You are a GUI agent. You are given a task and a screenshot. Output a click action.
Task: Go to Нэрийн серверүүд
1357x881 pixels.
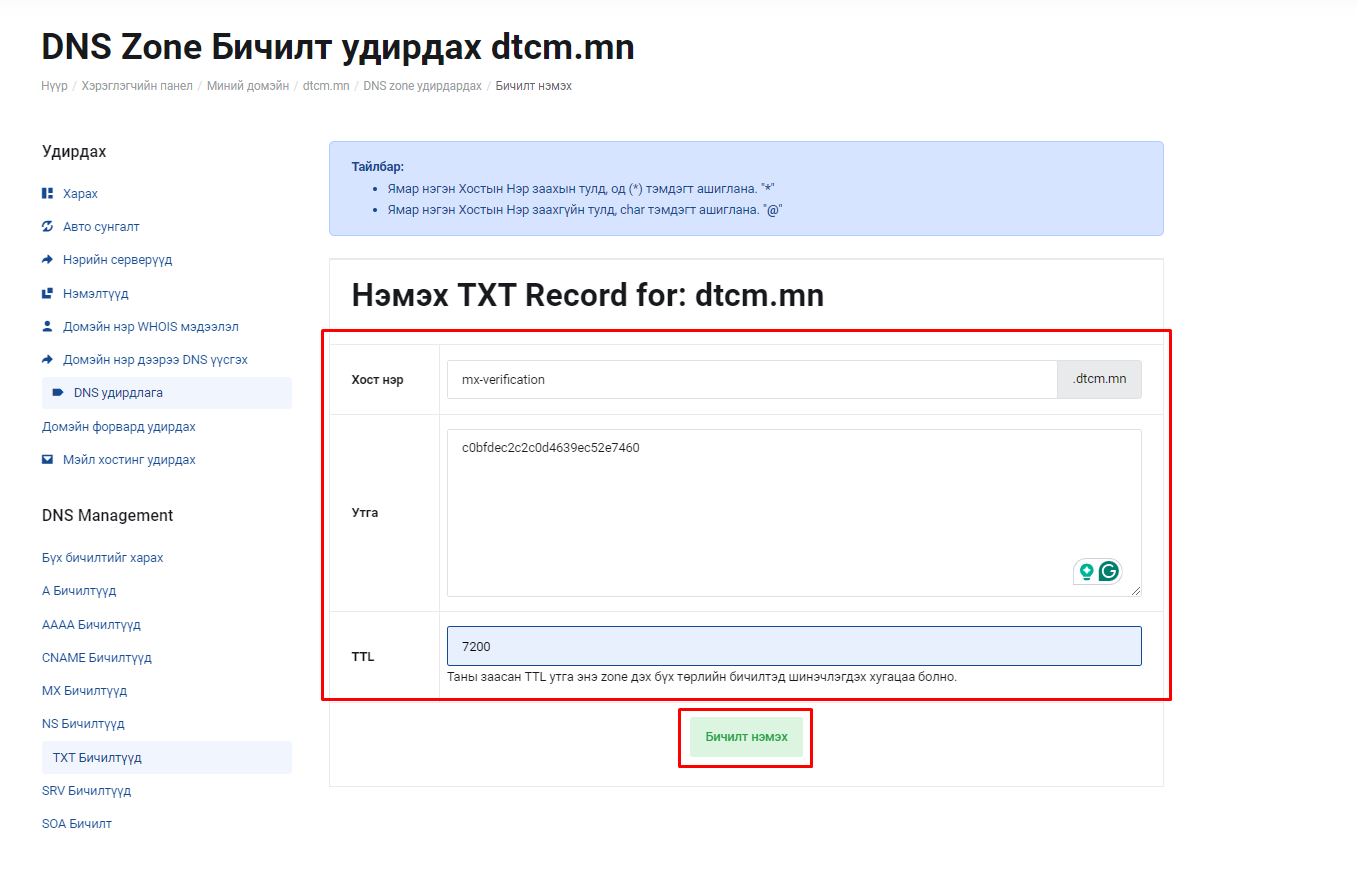click(118, 259)
